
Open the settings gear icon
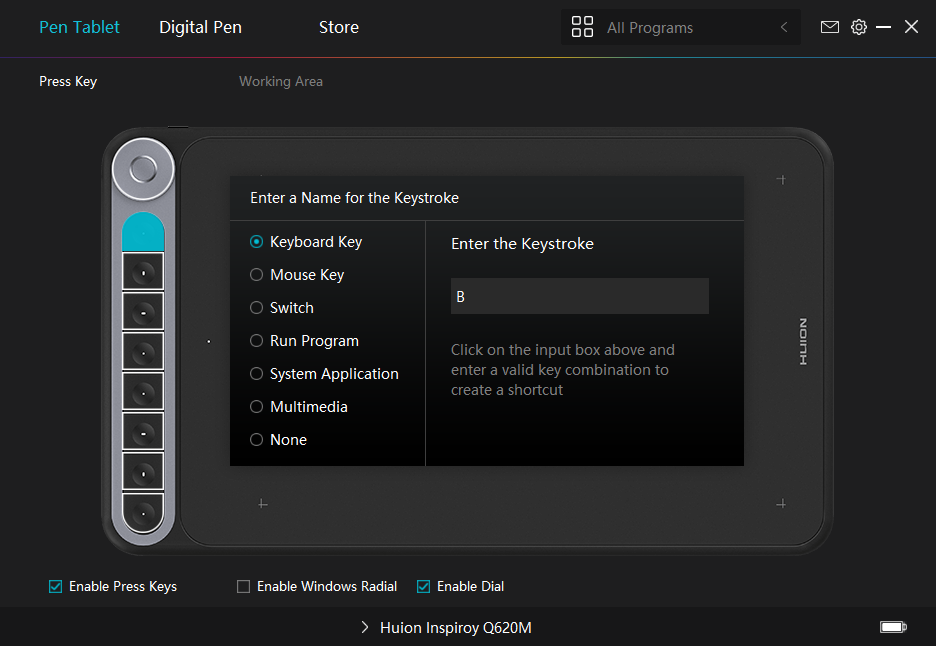pyautogui.click(x=858, y=27)
